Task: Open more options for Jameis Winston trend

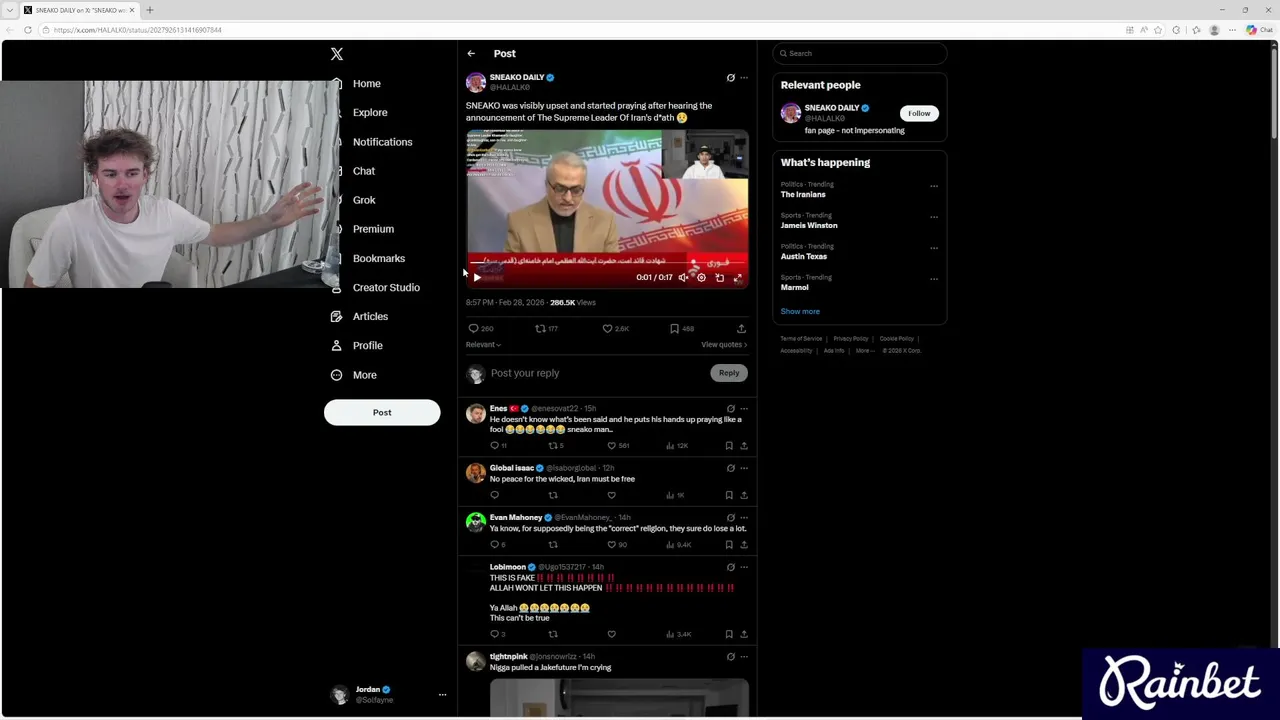Action: point(934,217)
